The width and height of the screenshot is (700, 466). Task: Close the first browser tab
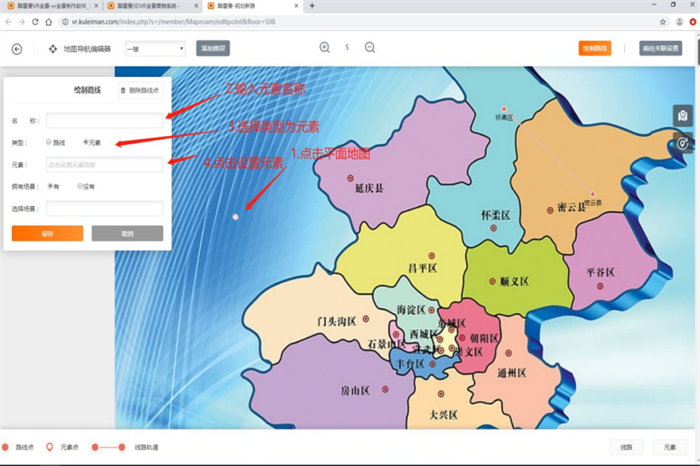coord(96,6)
